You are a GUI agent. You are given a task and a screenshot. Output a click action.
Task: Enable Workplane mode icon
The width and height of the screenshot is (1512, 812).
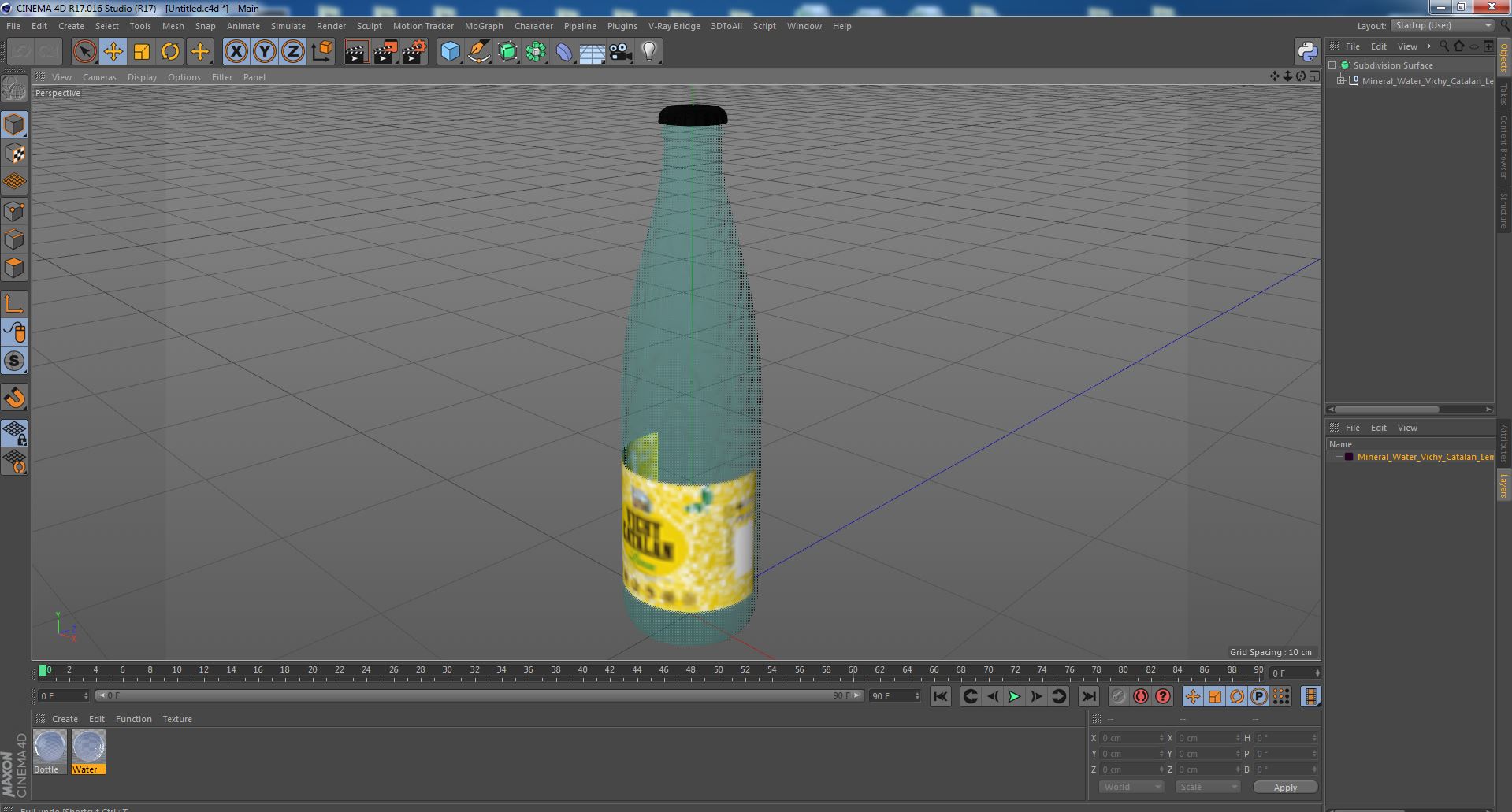pyautogui.click(x=14, y=182)
